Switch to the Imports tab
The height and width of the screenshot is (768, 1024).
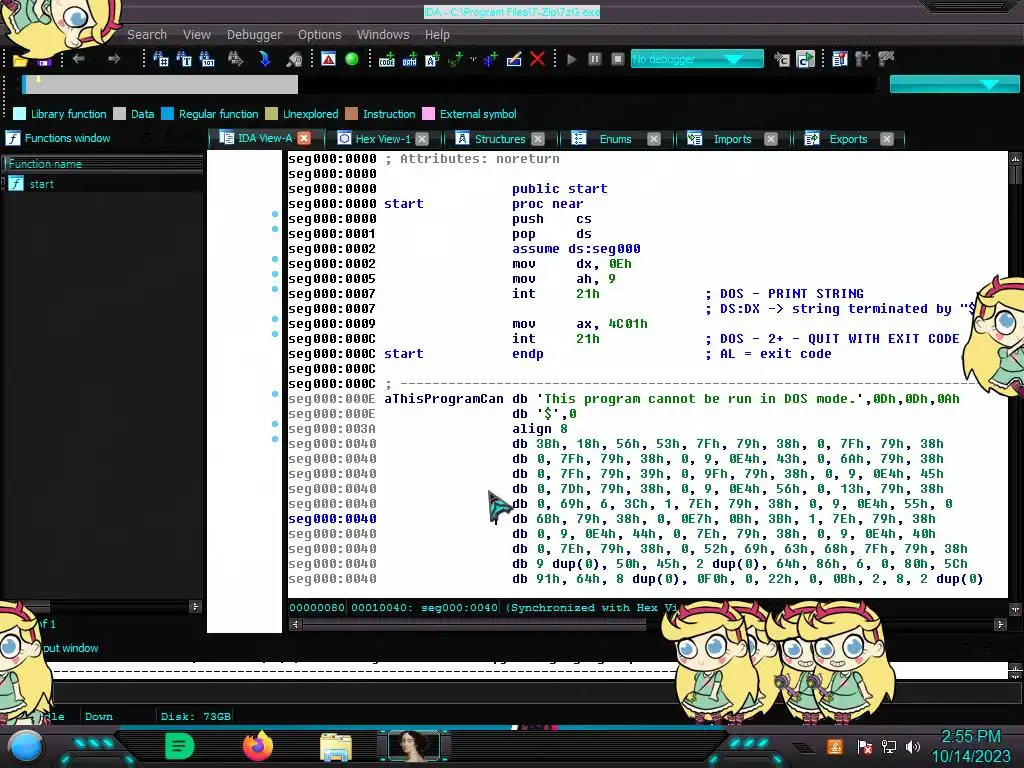coord(732,138)
